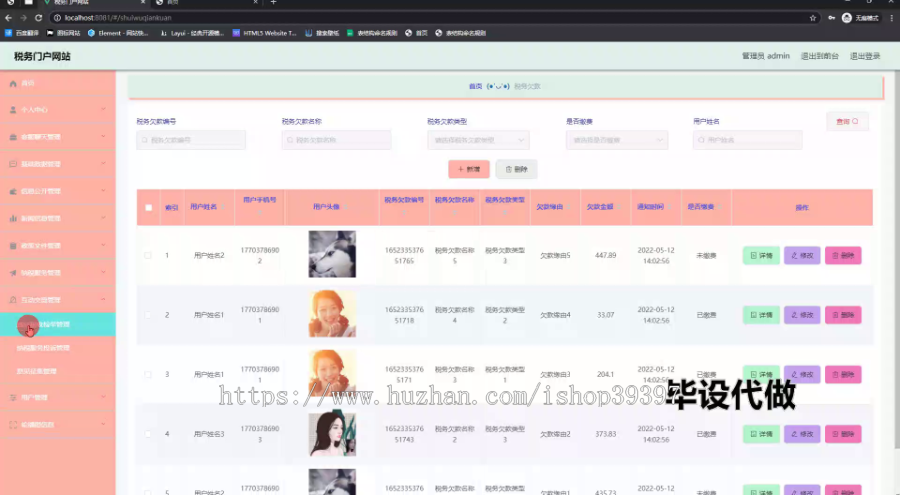Select the highlighted teal sidebar submenu item
The width and height of the screenshot is (900, 495).
tap(57, 324)
